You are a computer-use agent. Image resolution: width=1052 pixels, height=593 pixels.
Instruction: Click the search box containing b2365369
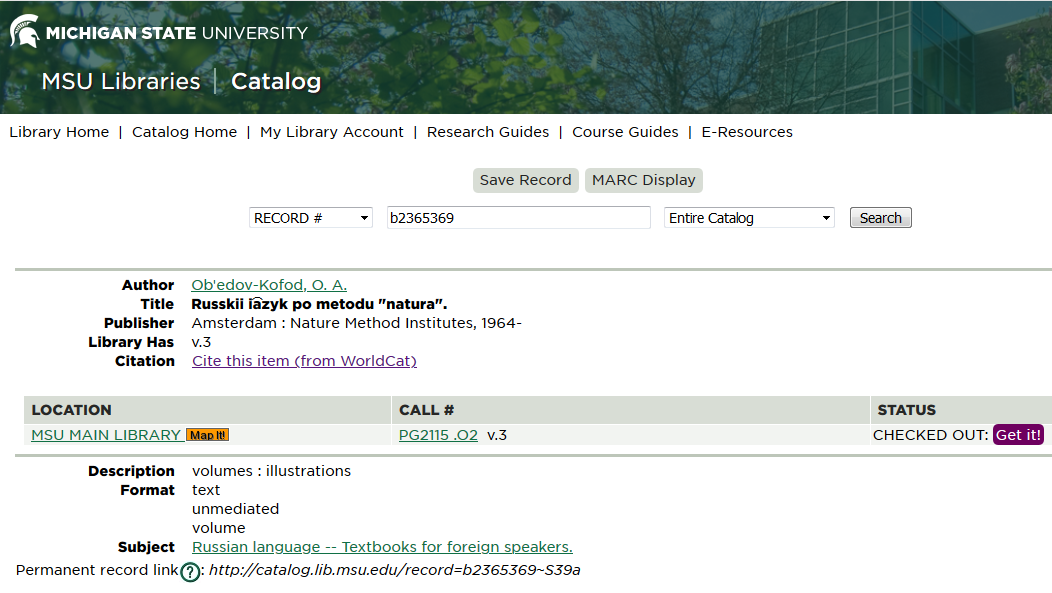(x=519, y=218)
